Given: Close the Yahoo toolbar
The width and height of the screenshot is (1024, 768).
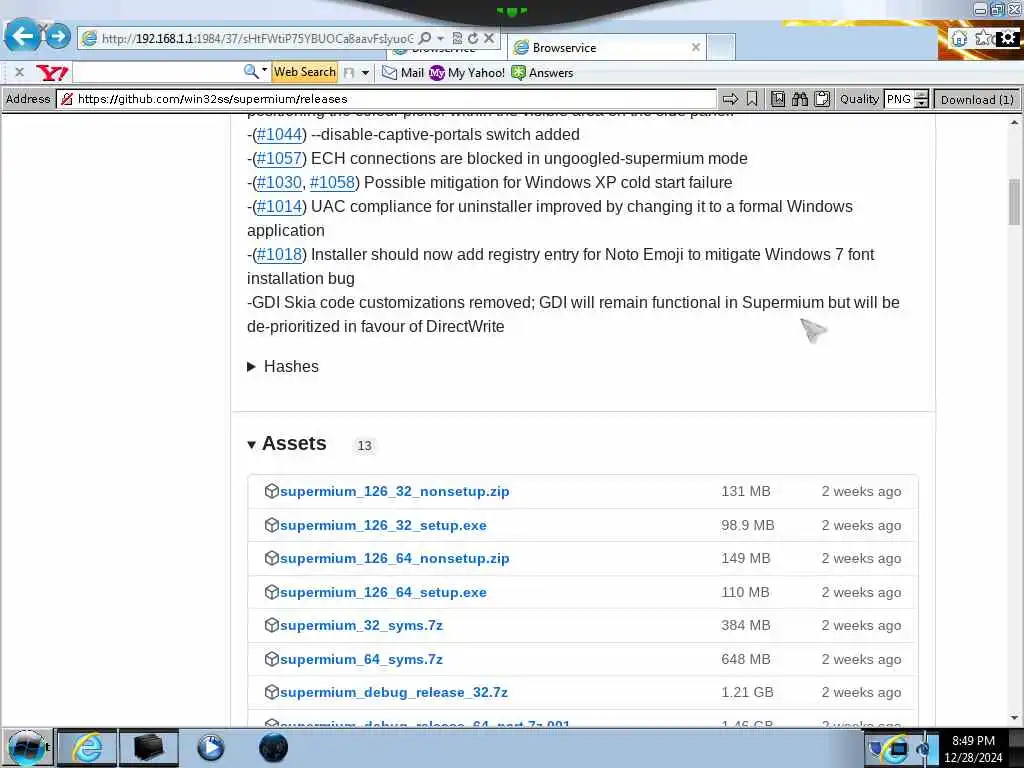Looking at the screenshot, I should pos(20,72).
